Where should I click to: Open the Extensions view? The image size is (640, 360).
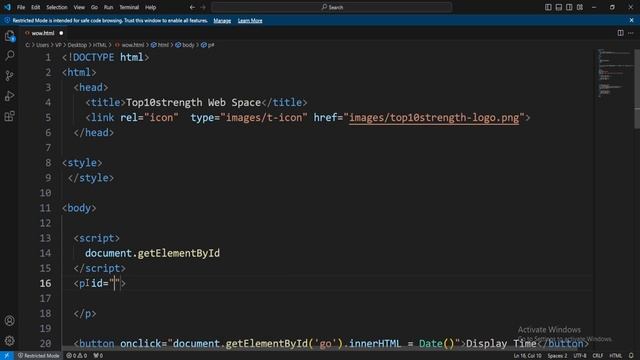pos(9,116)
